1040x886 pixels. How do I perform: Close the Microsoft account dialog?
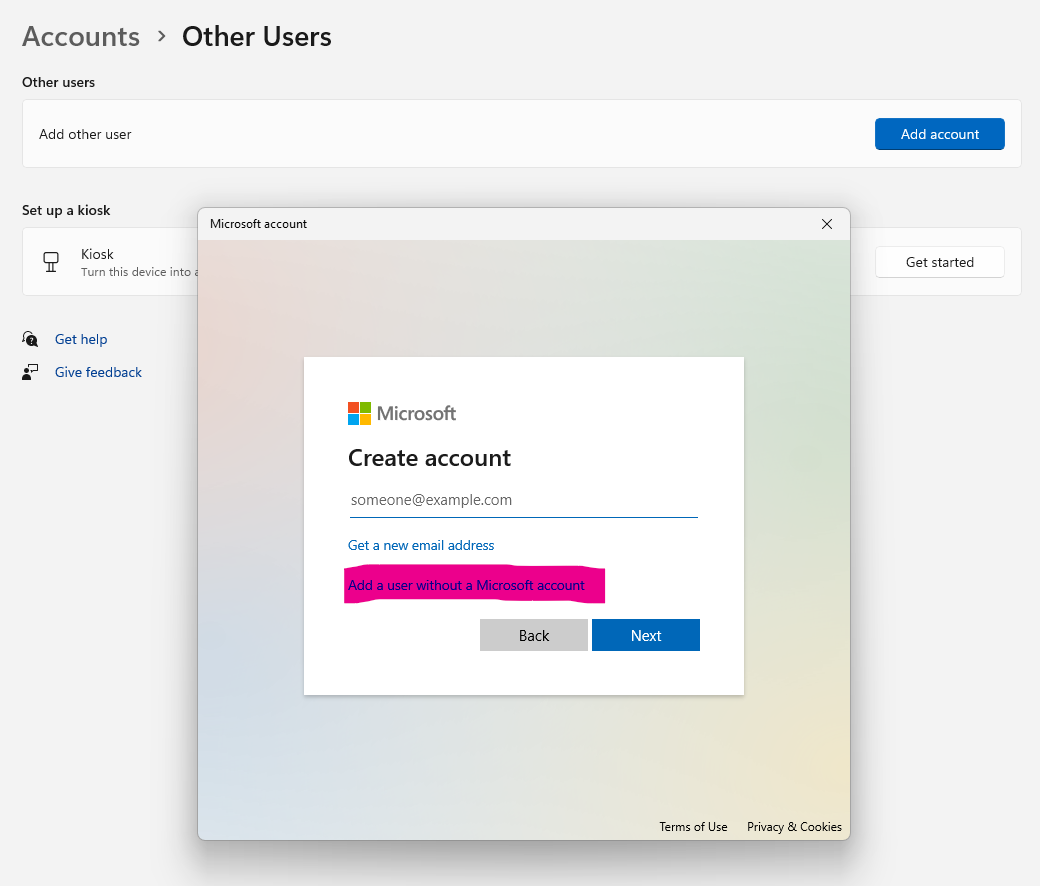click(827, 224)
